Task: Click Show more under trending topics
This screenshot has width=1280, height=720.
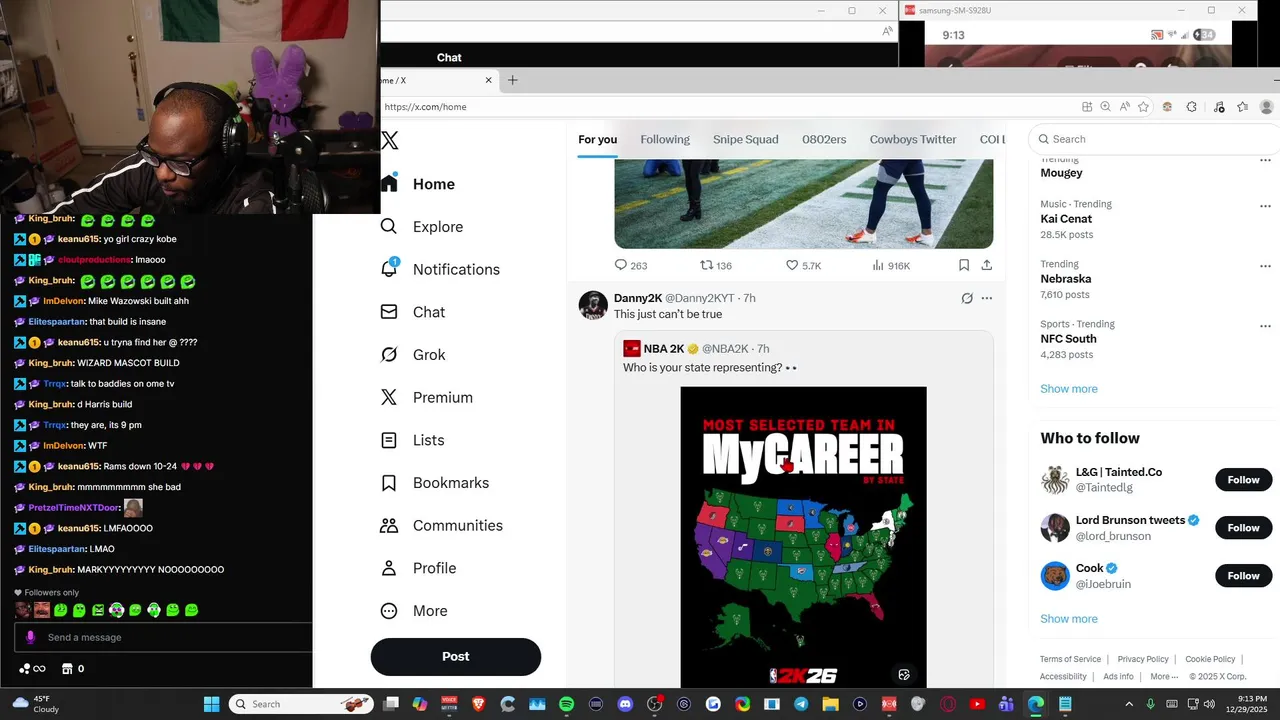Action: tap(1069, 389)
